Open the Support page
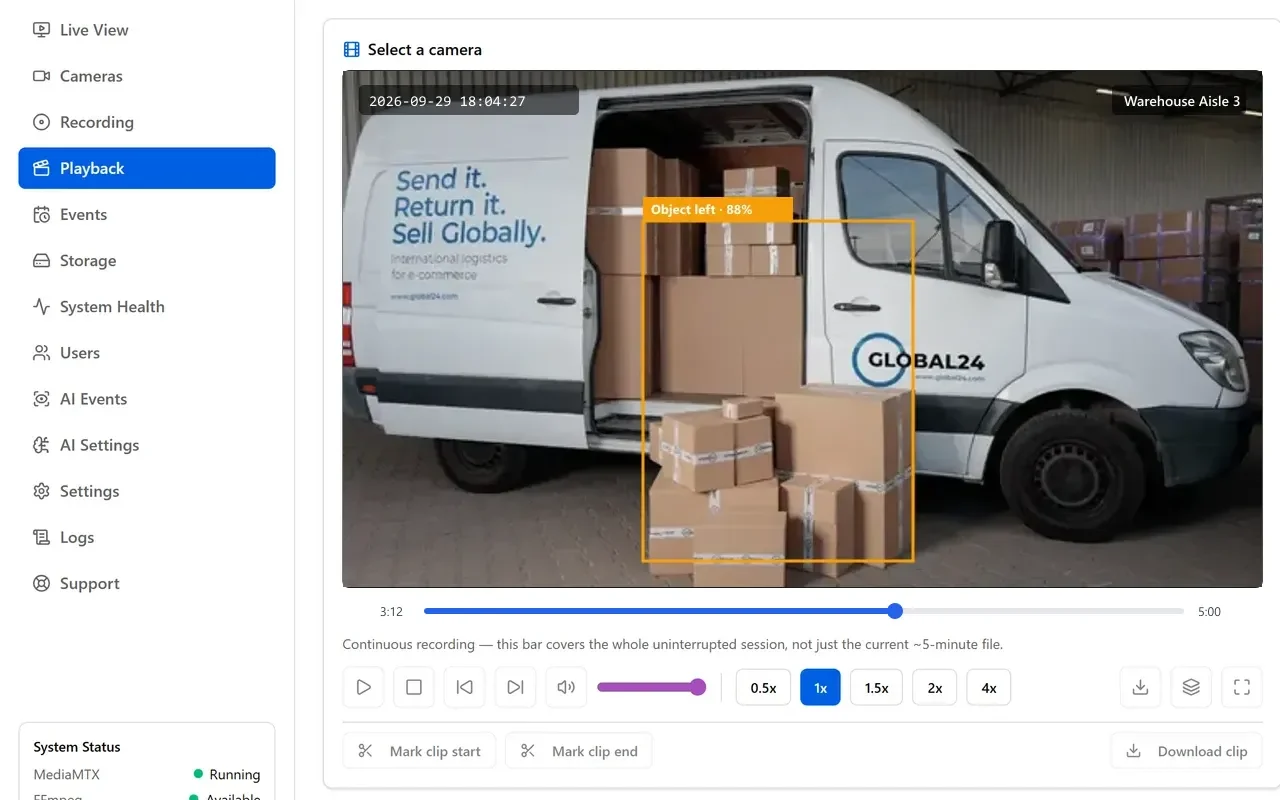This screenshot has width=1280, height=800. pyautogui.click(x=147, y=582)
